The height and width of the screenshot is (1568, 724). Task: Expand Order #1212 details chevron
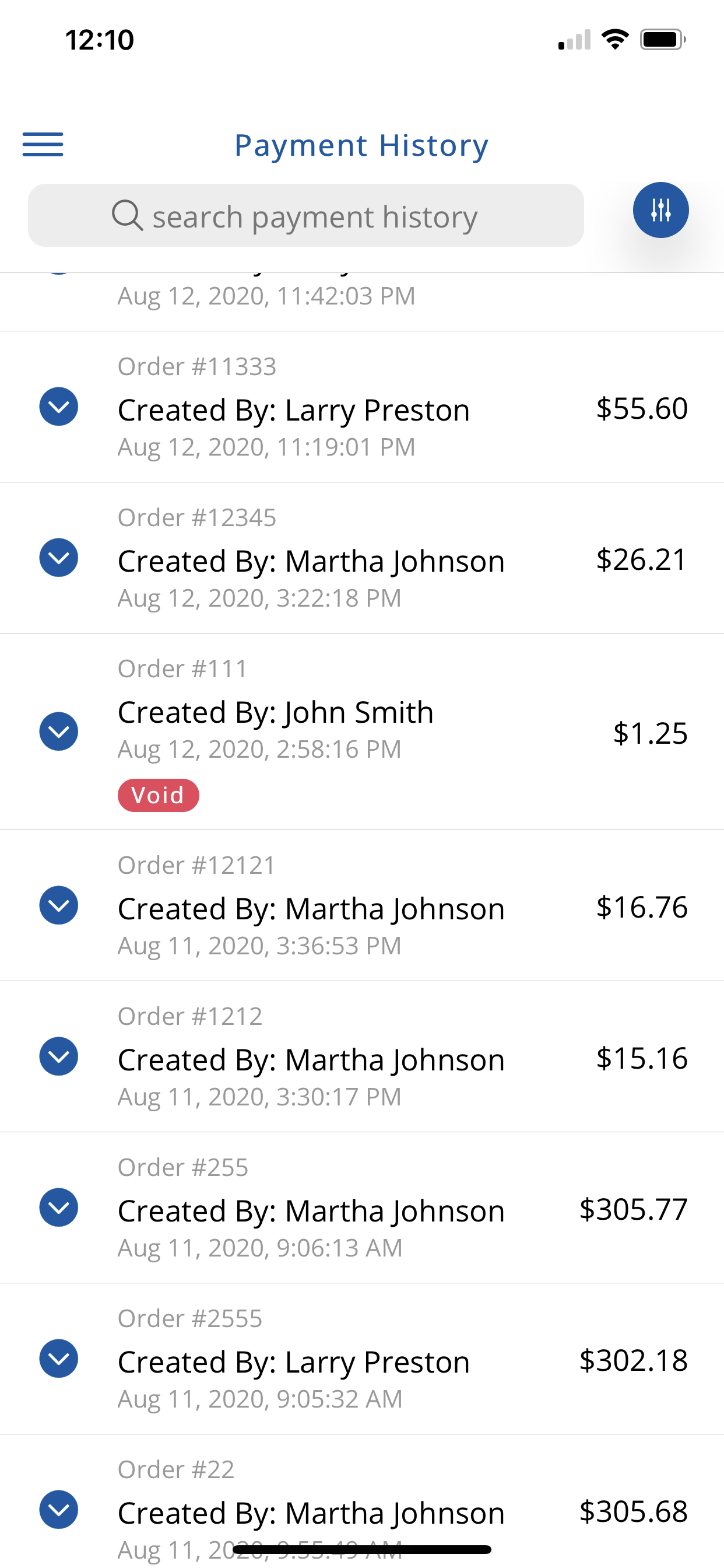click(x=58, y=1056)
